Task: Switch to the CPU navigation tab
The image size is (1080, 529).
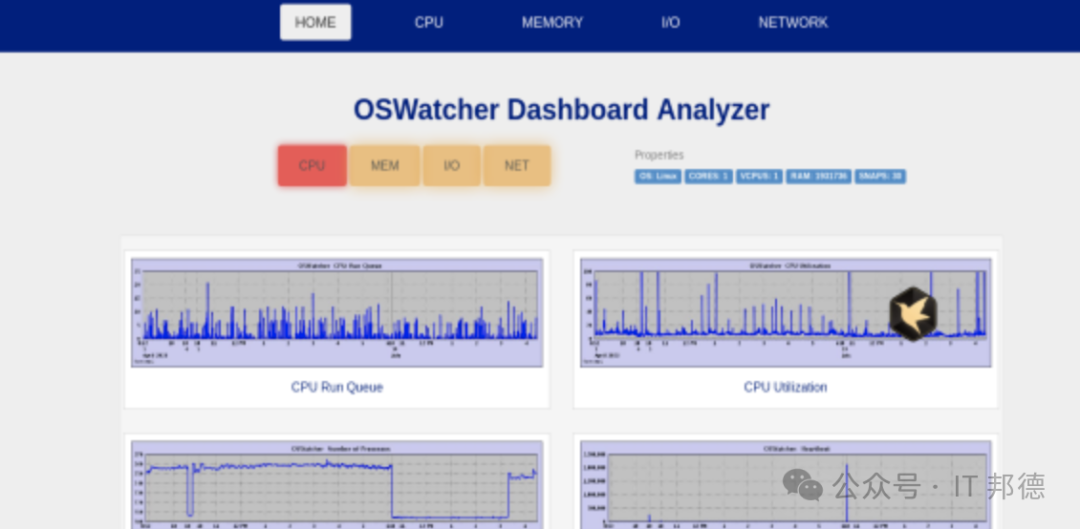Action: [x=428, y=22]
